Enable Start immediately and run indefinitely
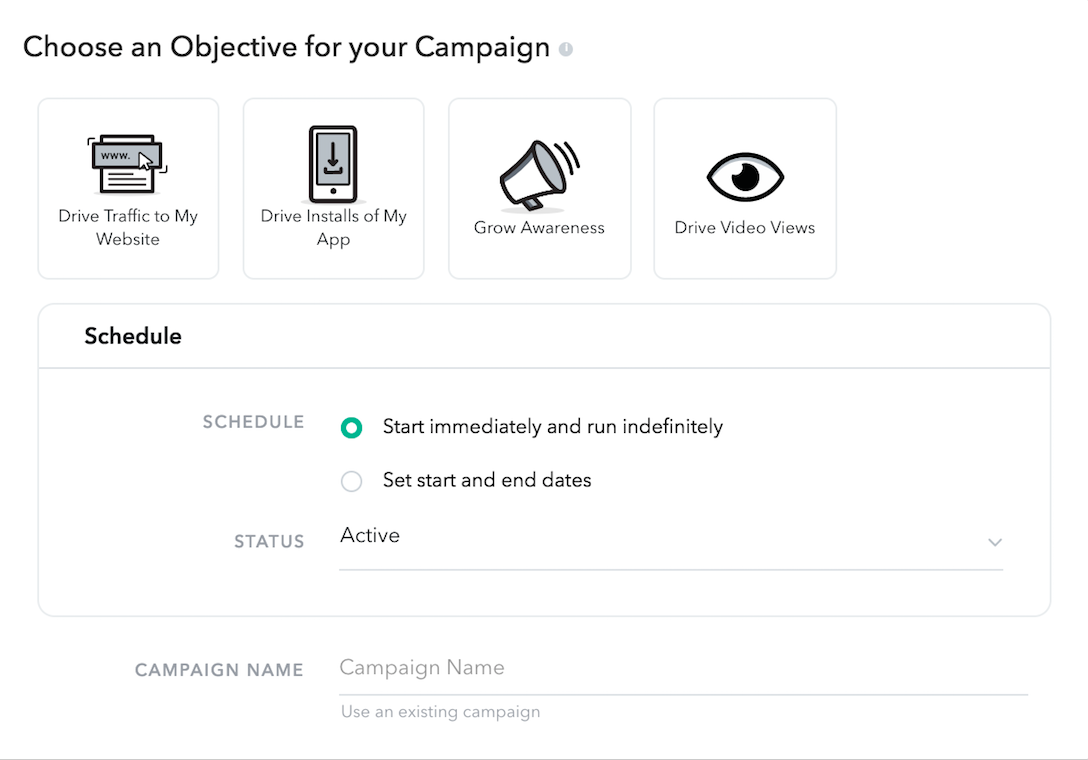 (x=351, y=427)
